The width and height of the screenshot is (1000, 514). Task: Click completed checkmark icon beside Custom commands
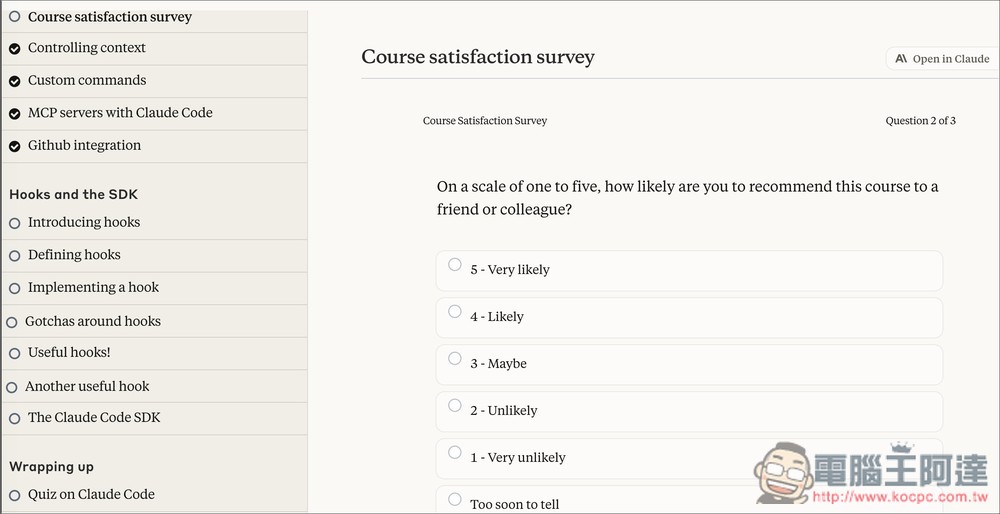pyautogui.click(x=14, y=81)
